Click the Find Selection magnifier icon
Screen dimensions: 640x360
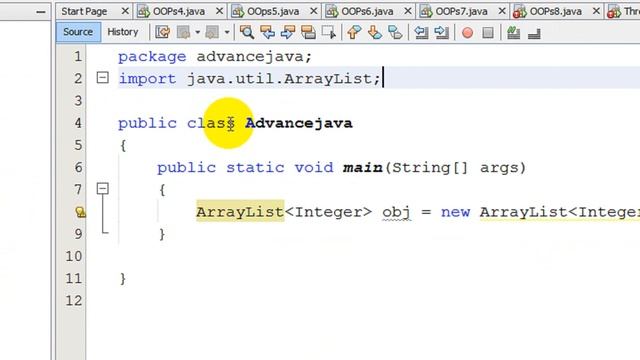pos(247,32)
